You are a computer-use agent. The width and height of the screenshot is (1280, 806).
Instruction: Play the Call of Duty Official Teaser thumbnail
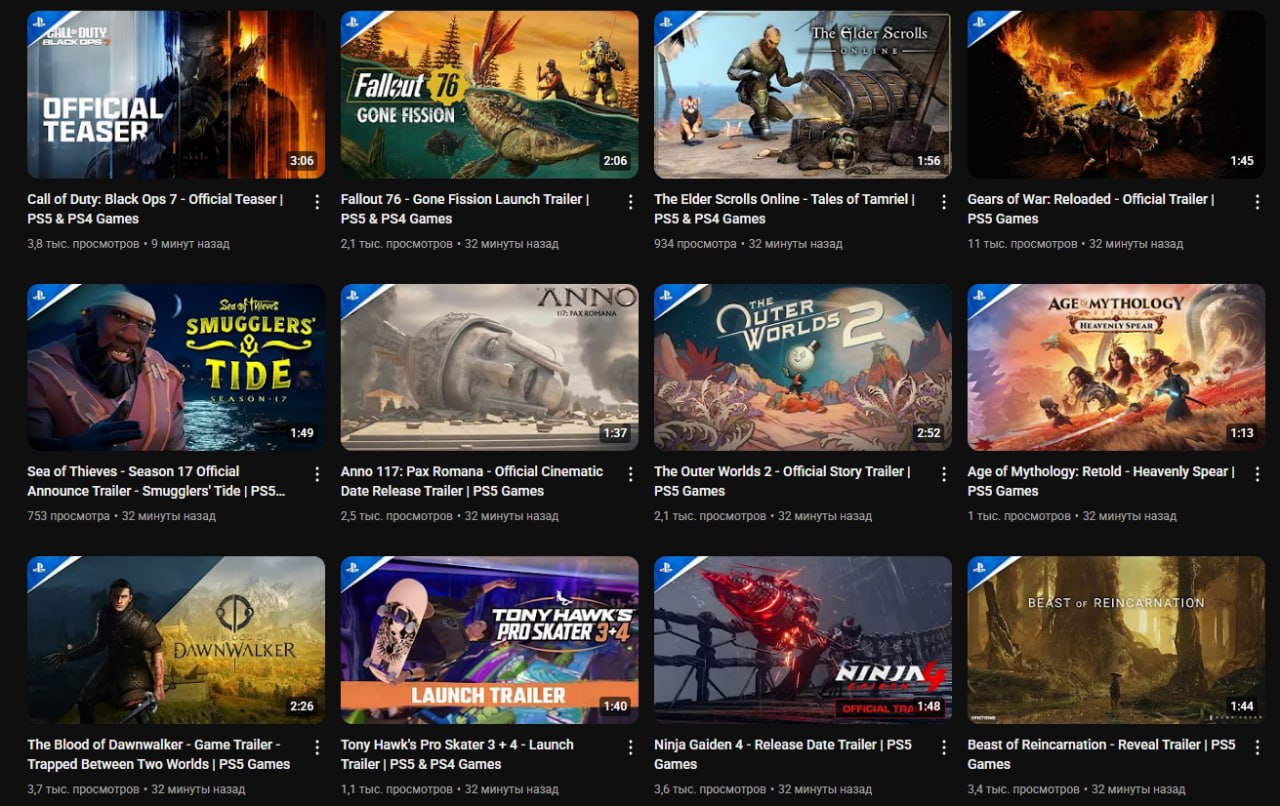point(176,95)
